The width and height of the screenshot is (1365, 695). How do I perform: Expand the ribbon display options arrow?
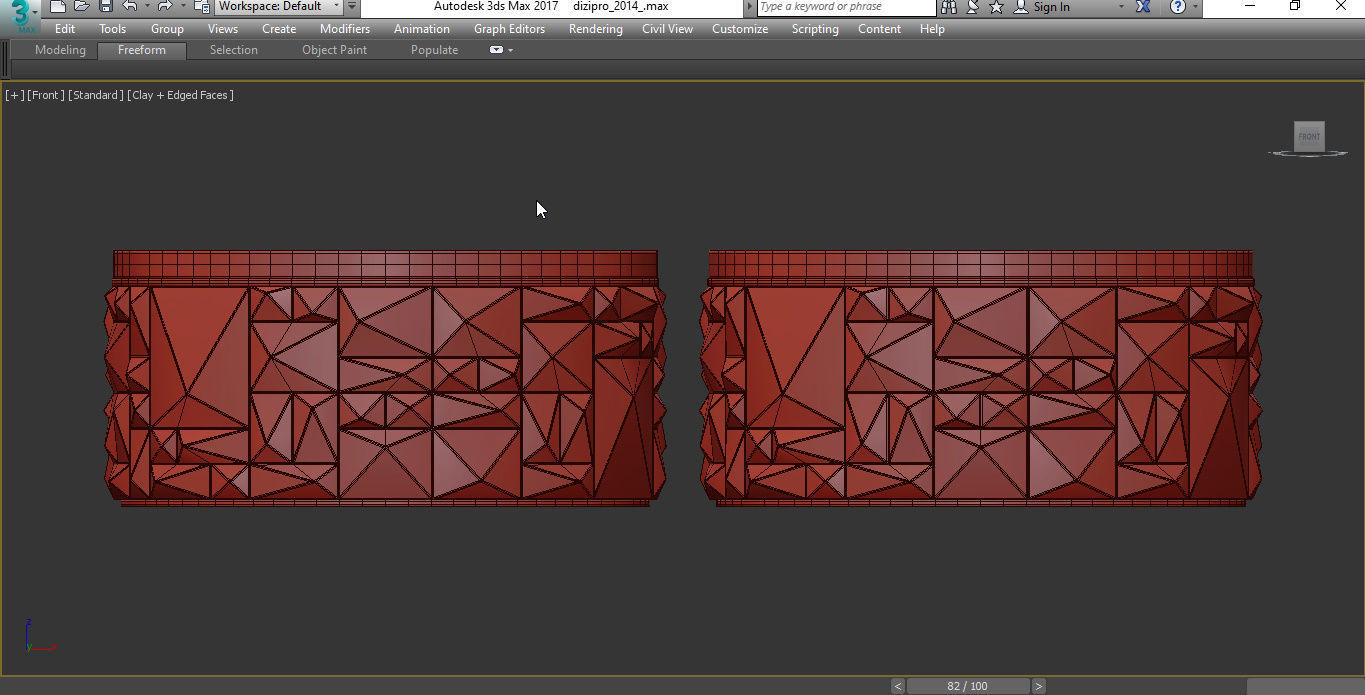coord(511,50)
